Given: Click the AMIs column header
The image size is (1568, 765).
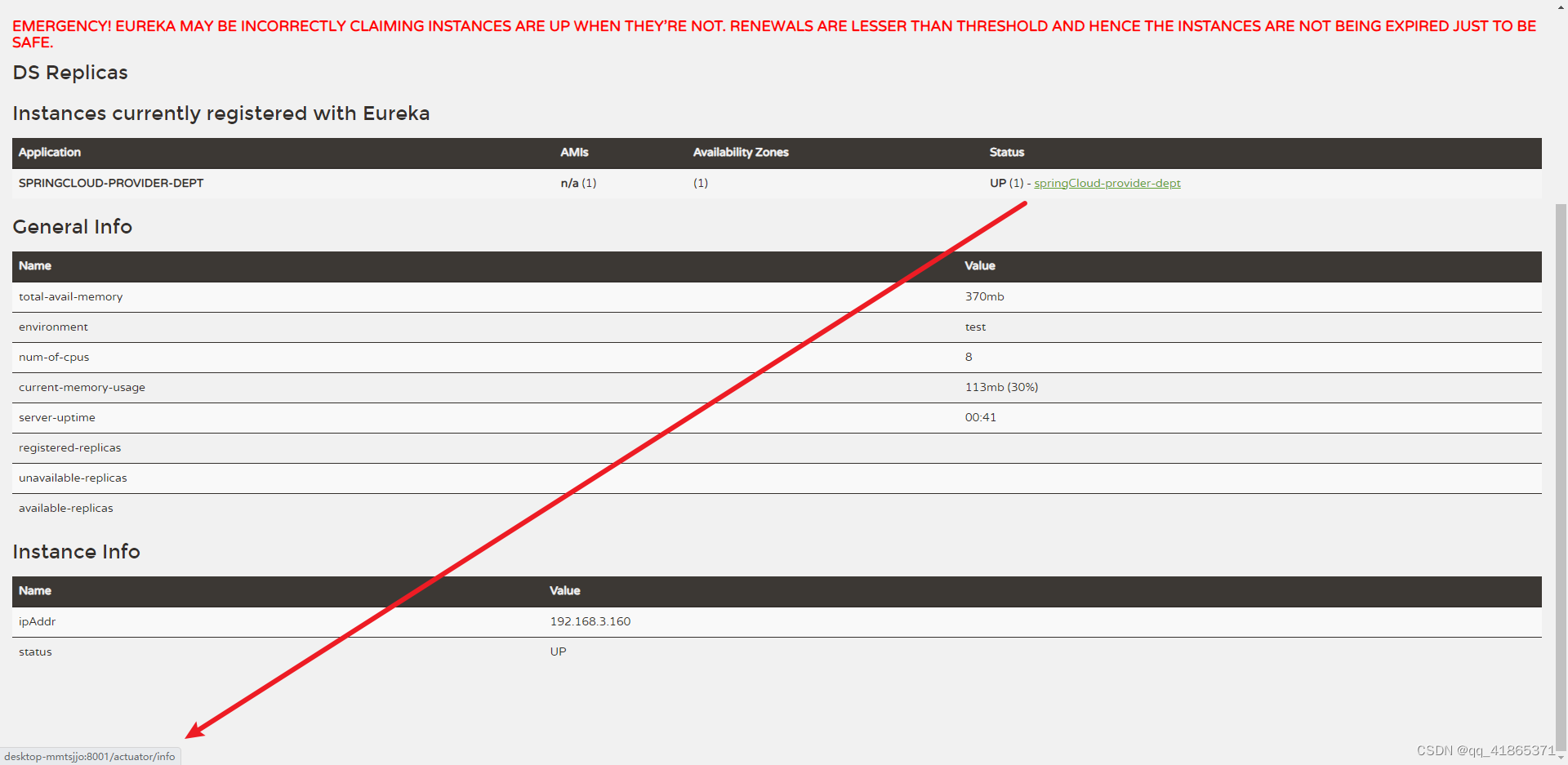Looking at the screenshot, I should [574, 153].
